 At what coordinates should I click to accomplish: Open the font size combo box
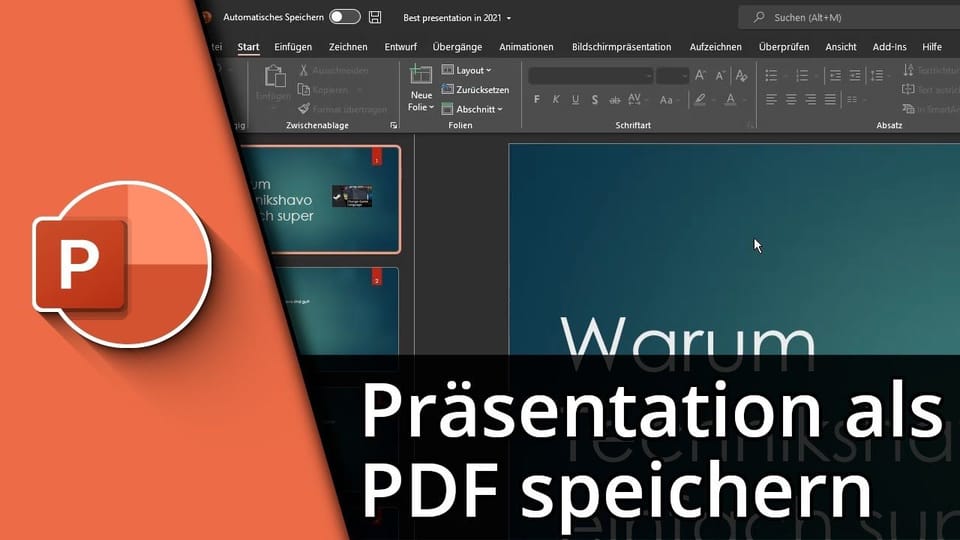tap(672, 76)
